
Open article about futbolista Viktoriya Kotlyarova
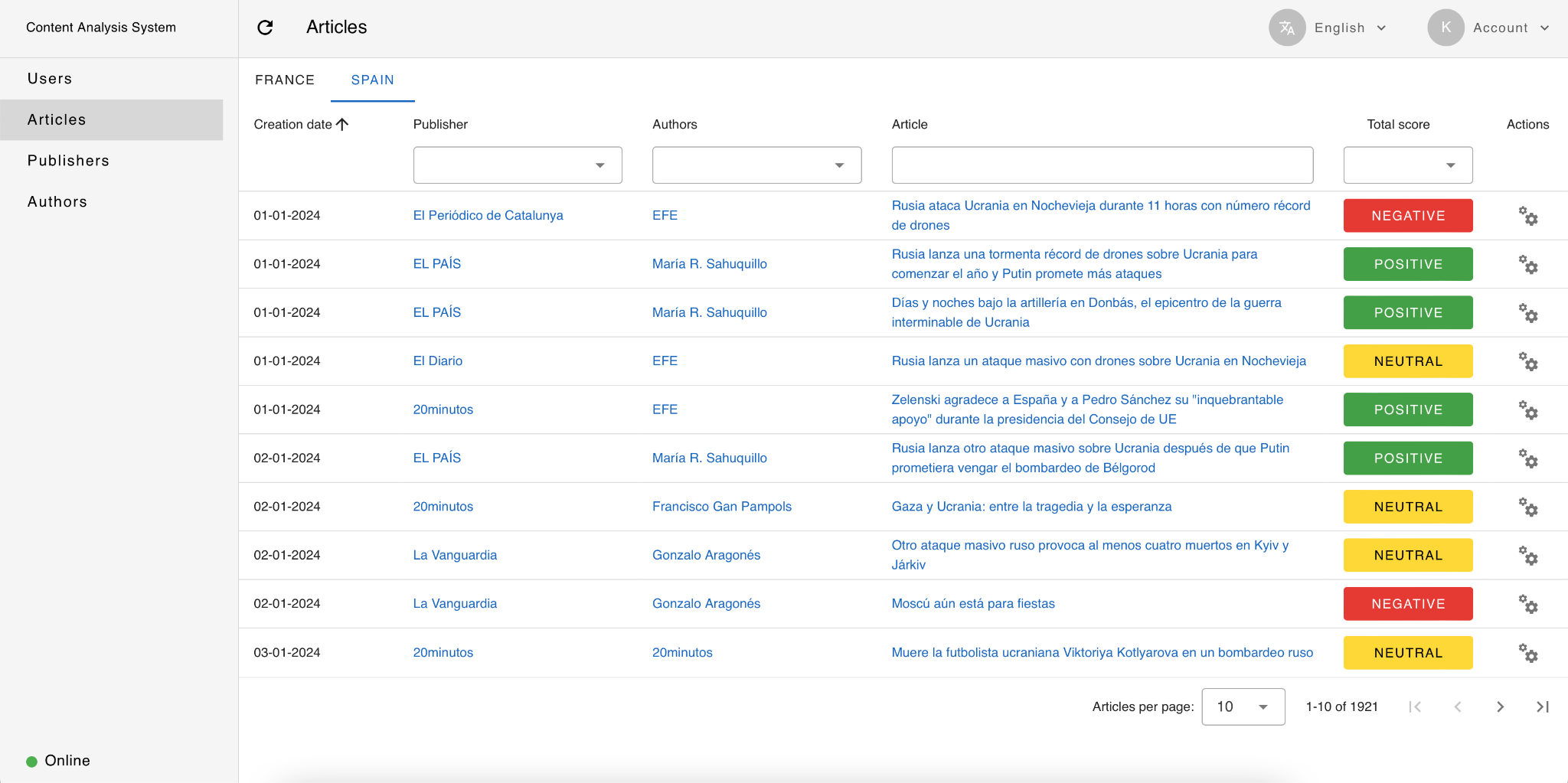(x=1102, y=653)
